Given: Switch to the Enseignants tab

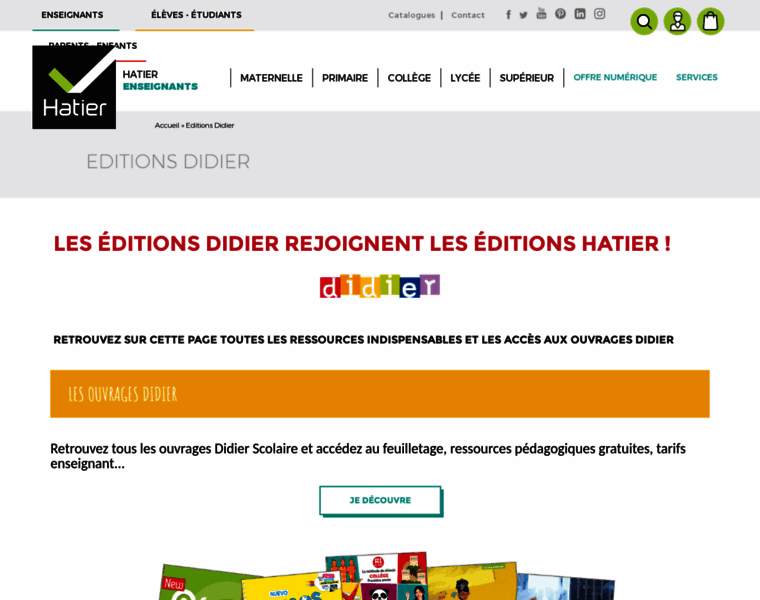Looking at the screenshot, I should click(72, 15).
